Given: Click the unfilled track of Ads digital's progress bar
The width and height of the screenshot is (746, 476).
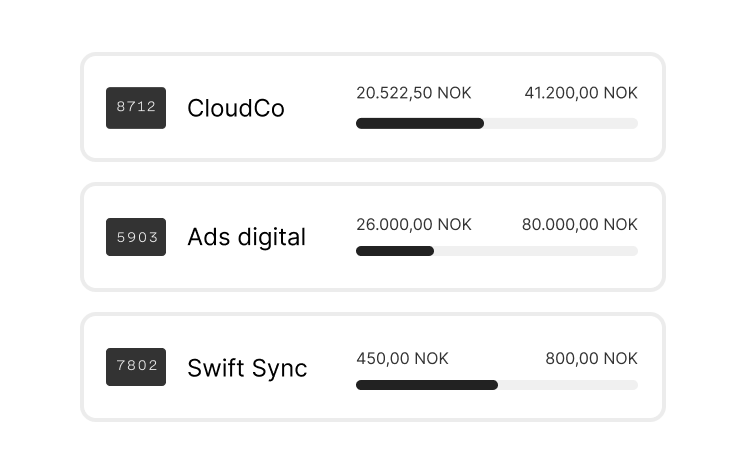Looking at the screenshot, I should coord(535,251).
